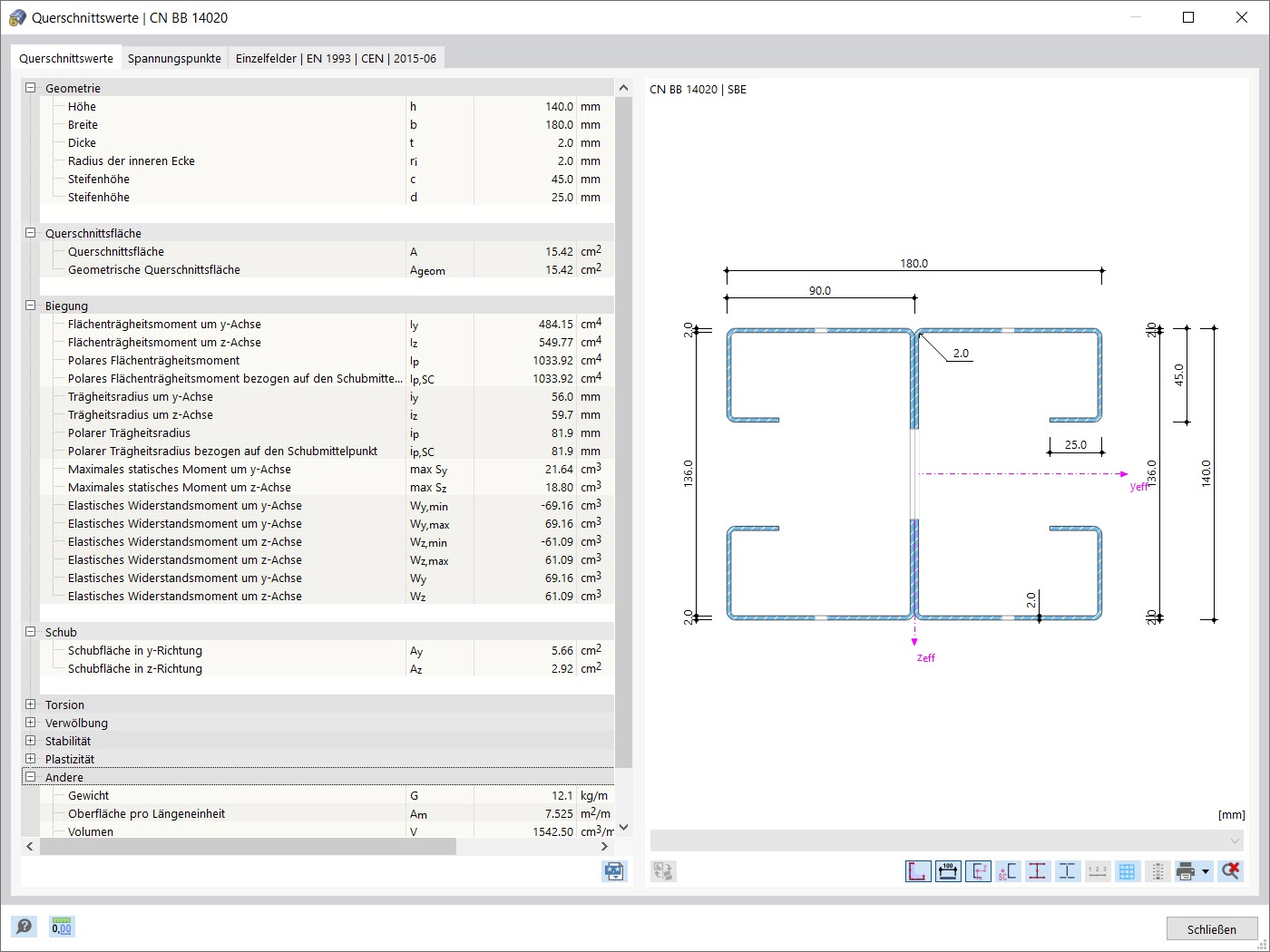Toggle the section outline display icon
This screenshot has height=952, width=1270.
click(918, 871)
